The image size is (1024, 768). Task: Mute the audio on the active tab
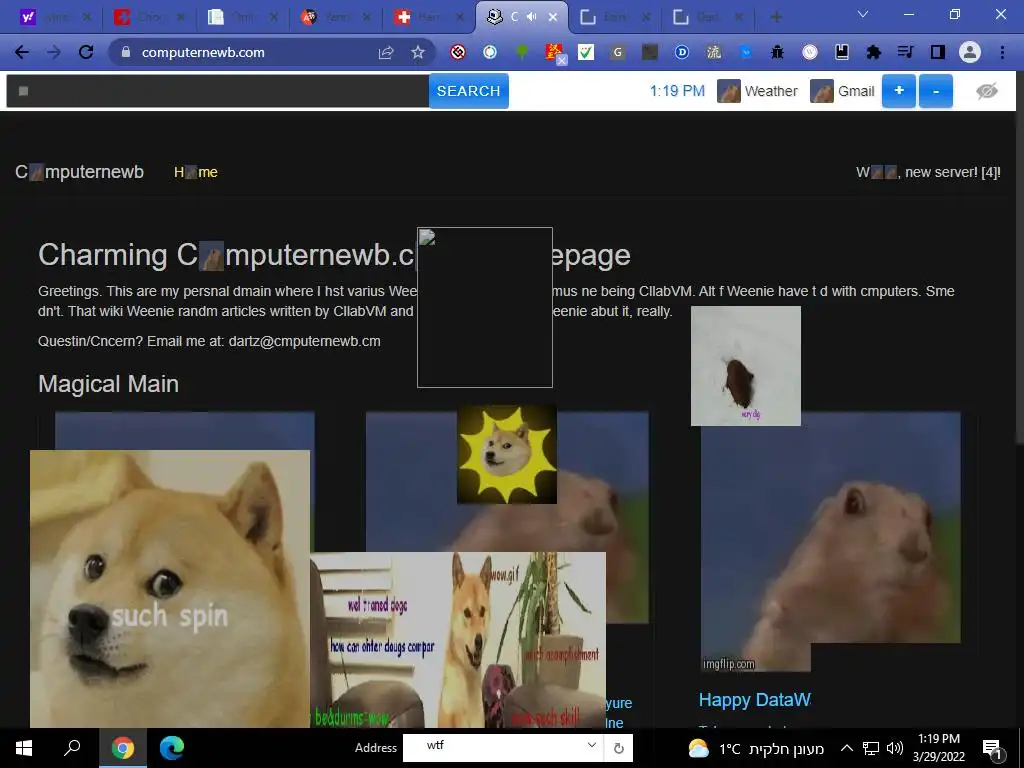click(x=532, y=17)
